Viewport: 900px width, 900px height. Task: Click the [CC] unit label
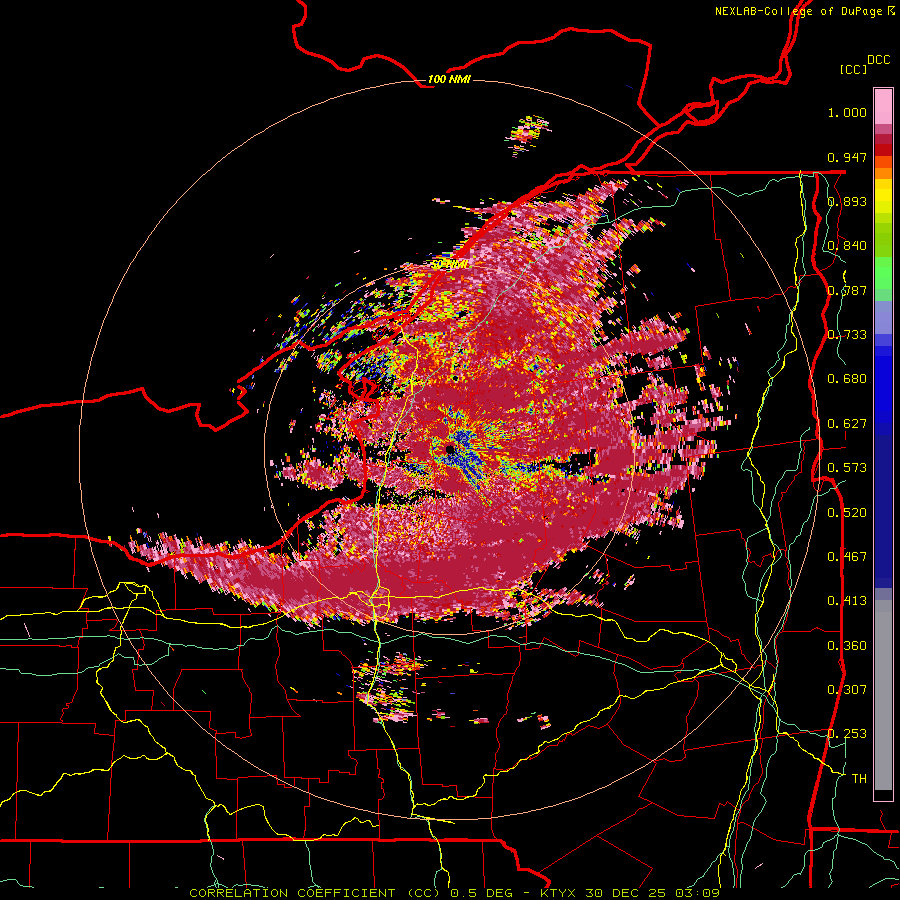(x=854, y=69)
